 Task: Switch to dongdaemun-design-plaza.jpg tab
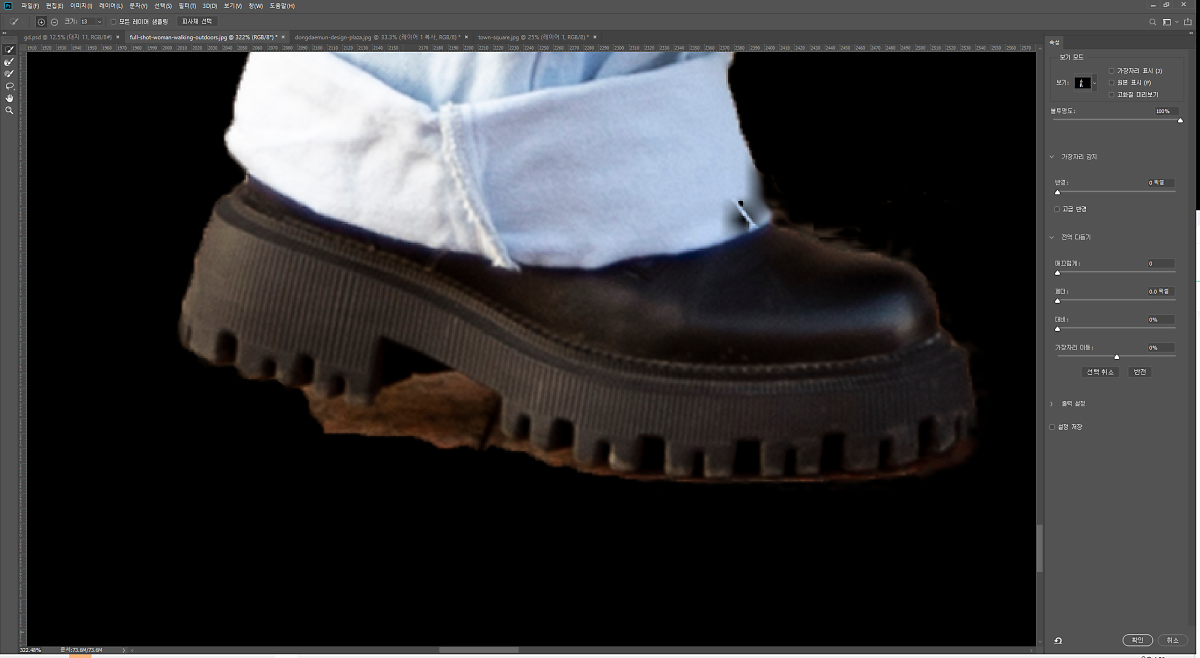click(375, 37)
